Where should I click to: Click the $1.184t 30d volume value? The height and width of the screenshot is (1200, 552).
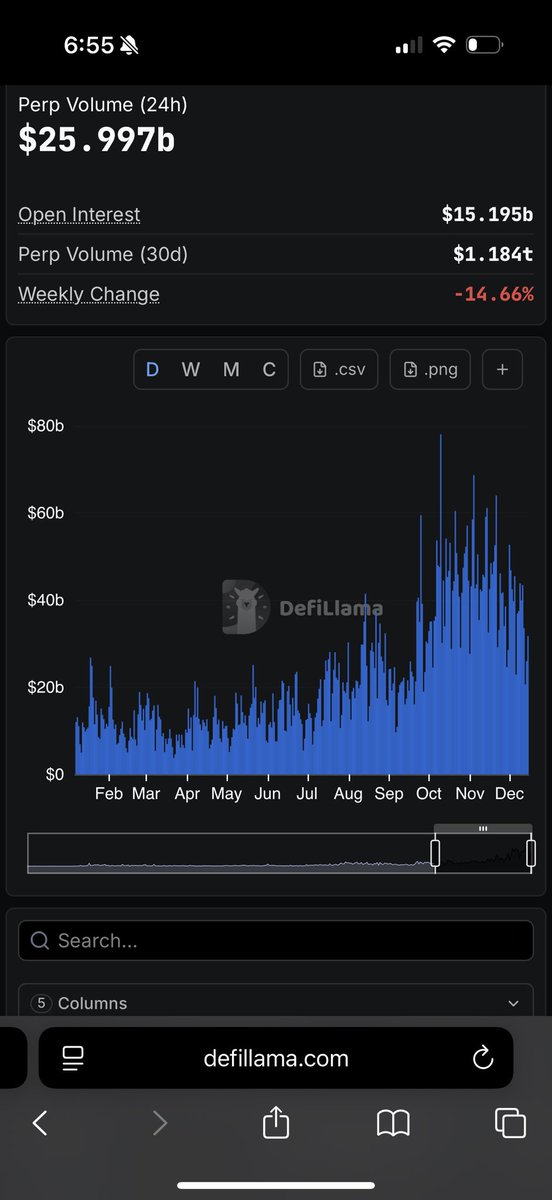[493, 254]
